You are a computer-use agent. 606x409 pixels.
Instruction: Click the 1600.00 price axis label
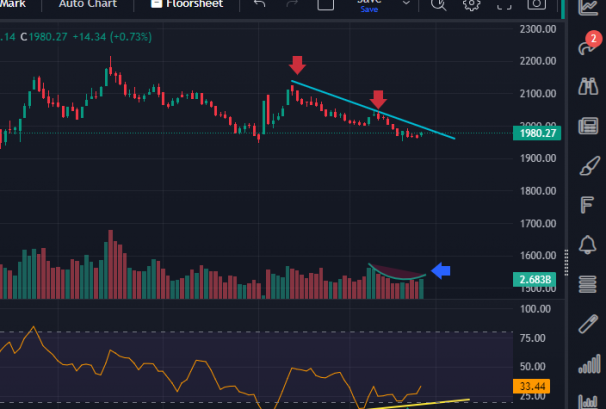[538, 256]
